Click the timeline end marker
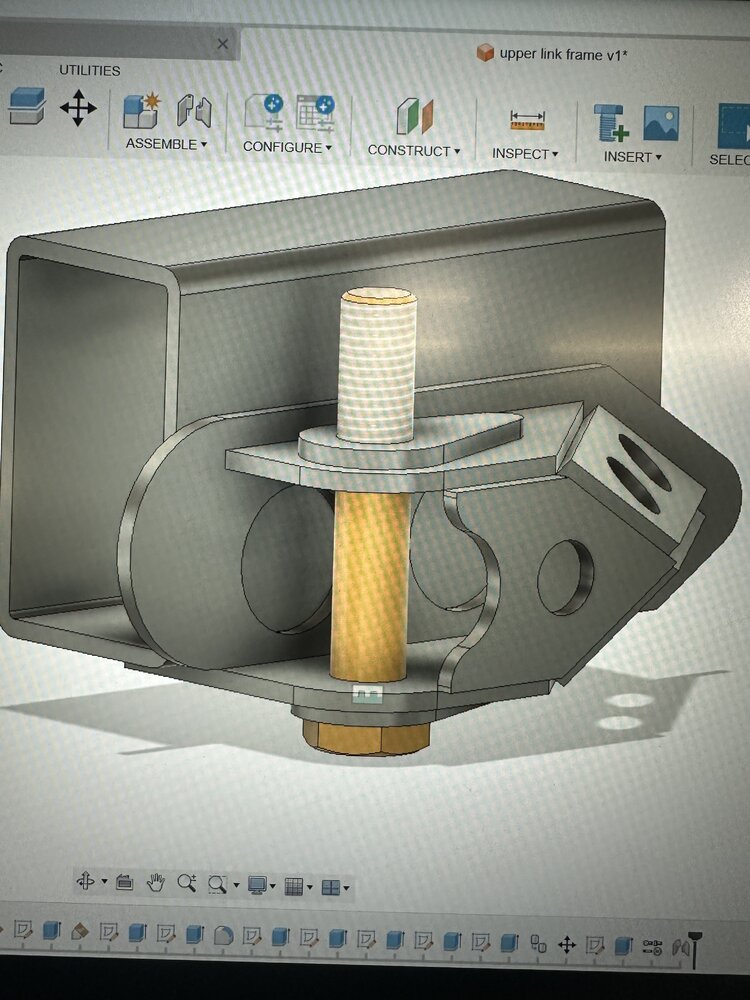The width and height of the screenshot is (750, 1000). click(x=695, y=948)
